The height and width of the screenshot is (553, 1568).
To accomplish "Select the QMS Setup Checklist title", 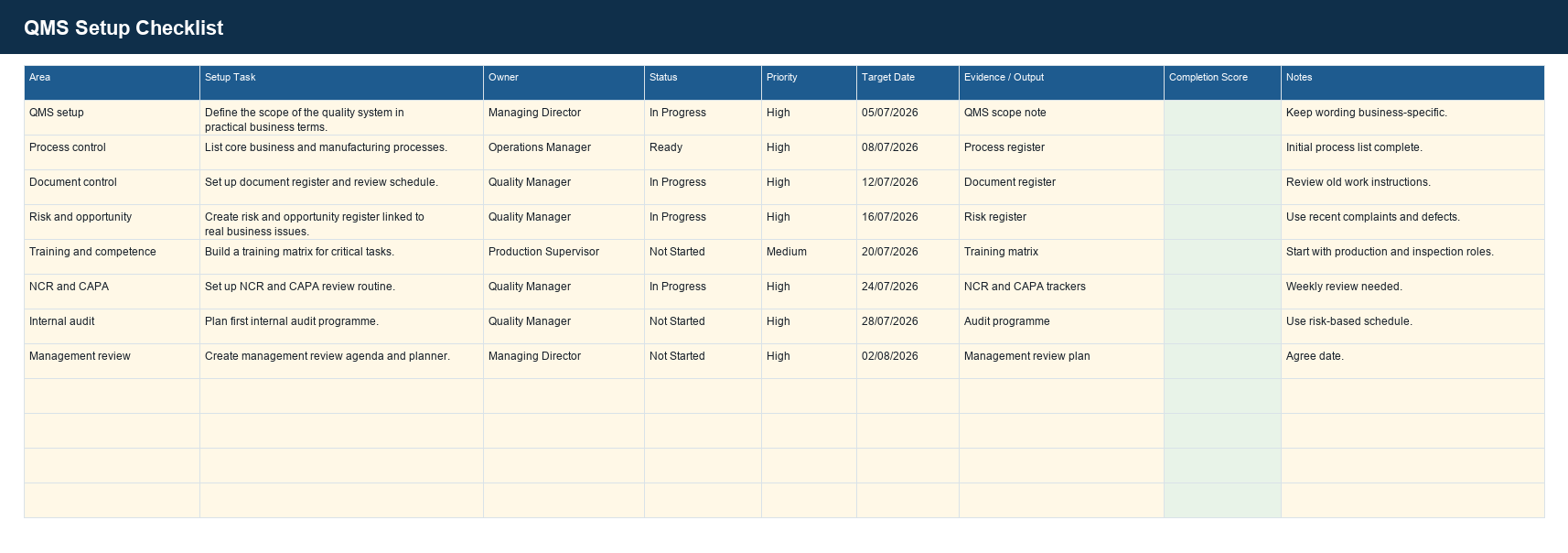I will [x=124, y=28].
